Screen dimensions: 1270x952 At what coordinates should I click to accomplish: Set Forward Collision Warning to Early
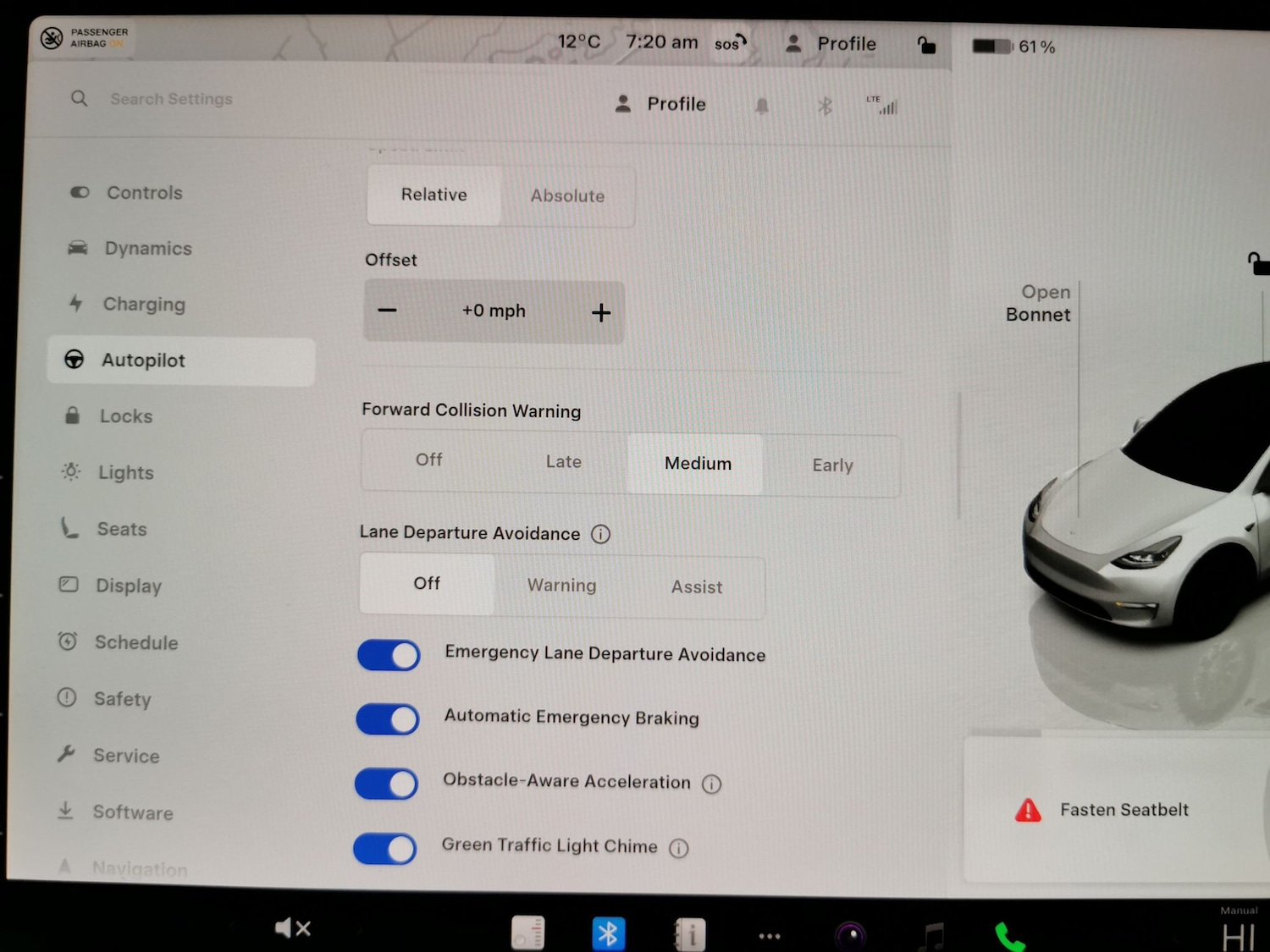point(832,465)
